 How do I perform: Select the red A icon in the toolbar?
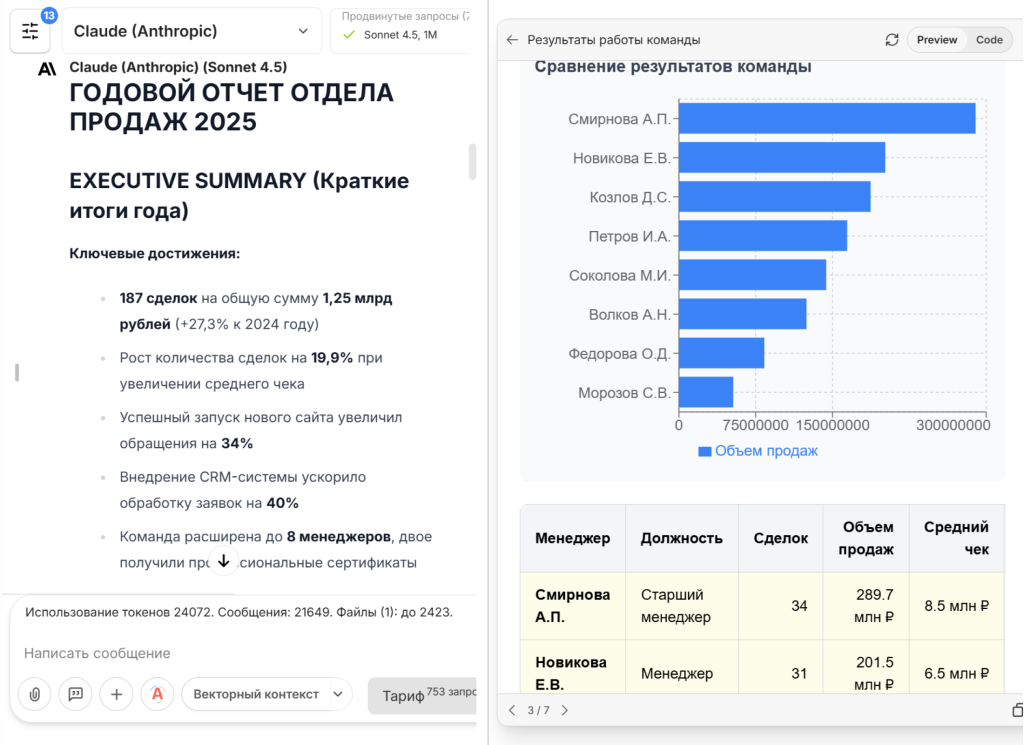coord(158,694)
